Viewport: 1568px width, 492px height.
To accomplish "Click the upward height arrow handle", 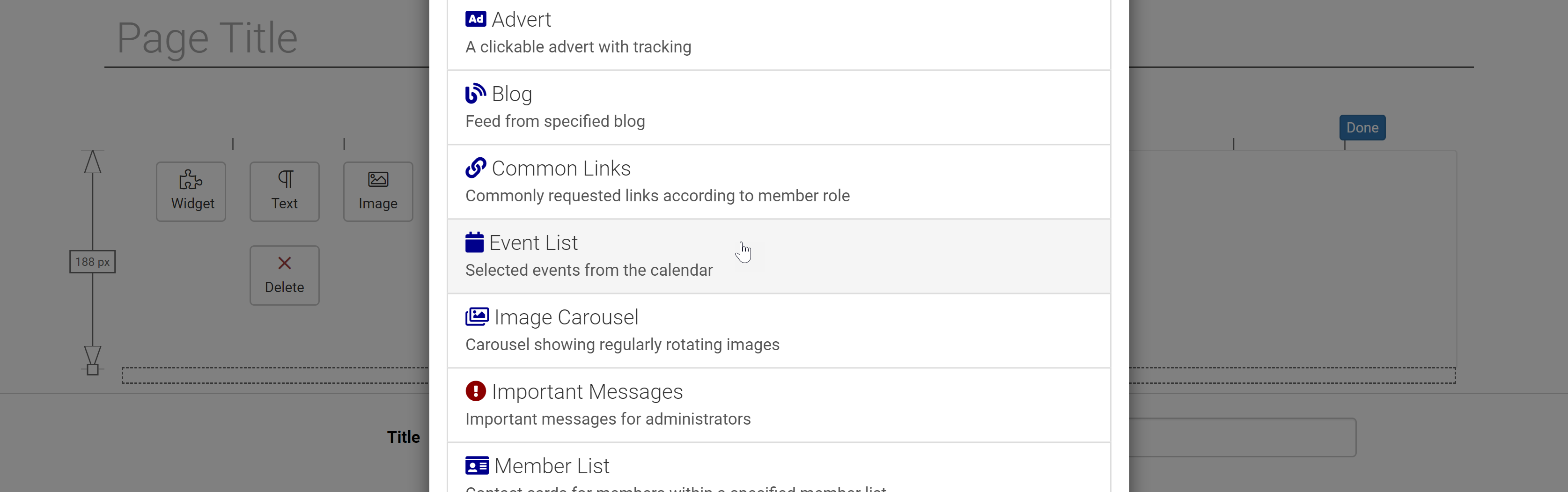I will click(x=93, y=162).
